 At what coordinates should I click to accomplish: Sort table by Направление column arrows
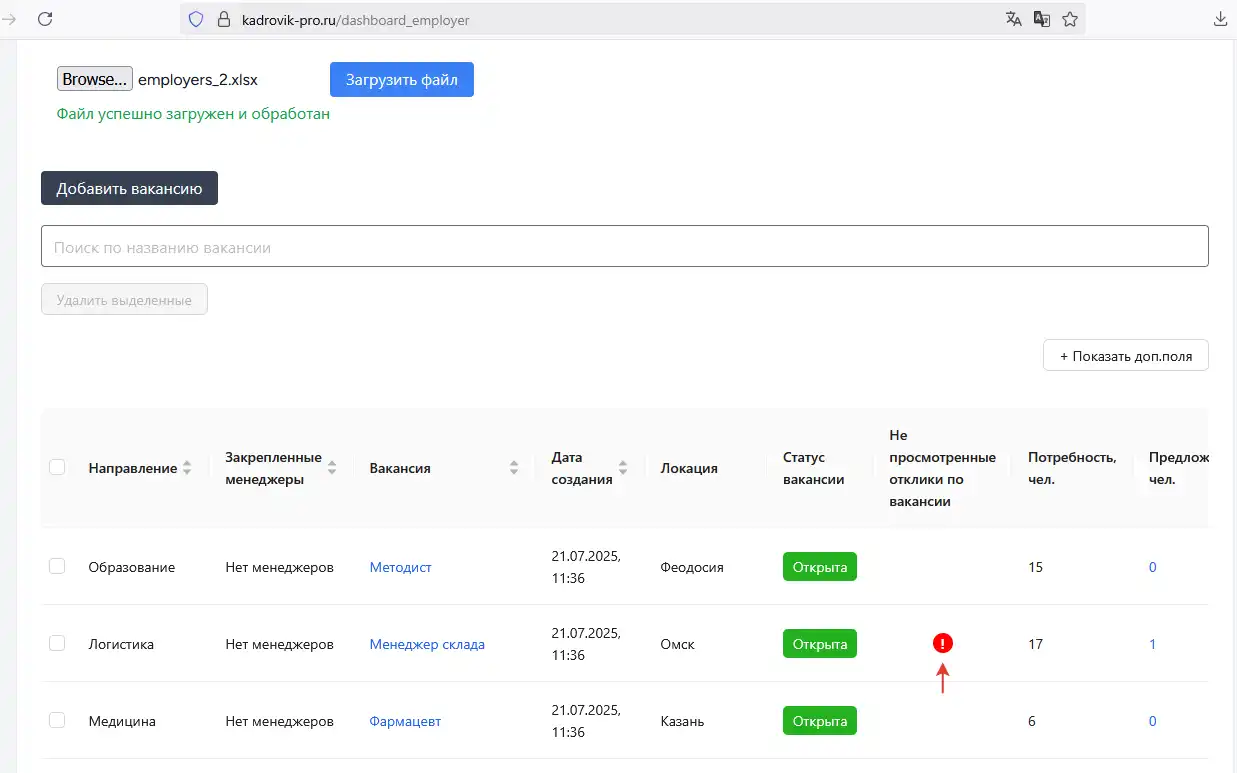(x=187, y=468)
